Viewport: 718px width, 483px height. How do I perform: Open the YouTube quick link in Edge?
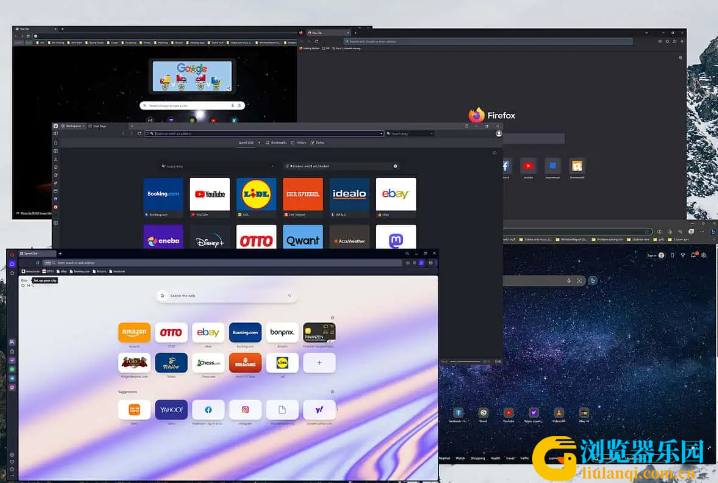click(x=508, y=414)
